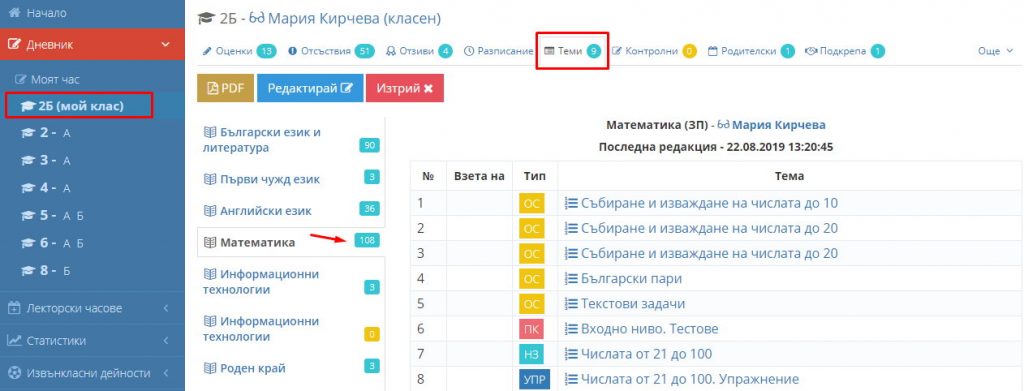Open the Още dropdown menu

995,51
